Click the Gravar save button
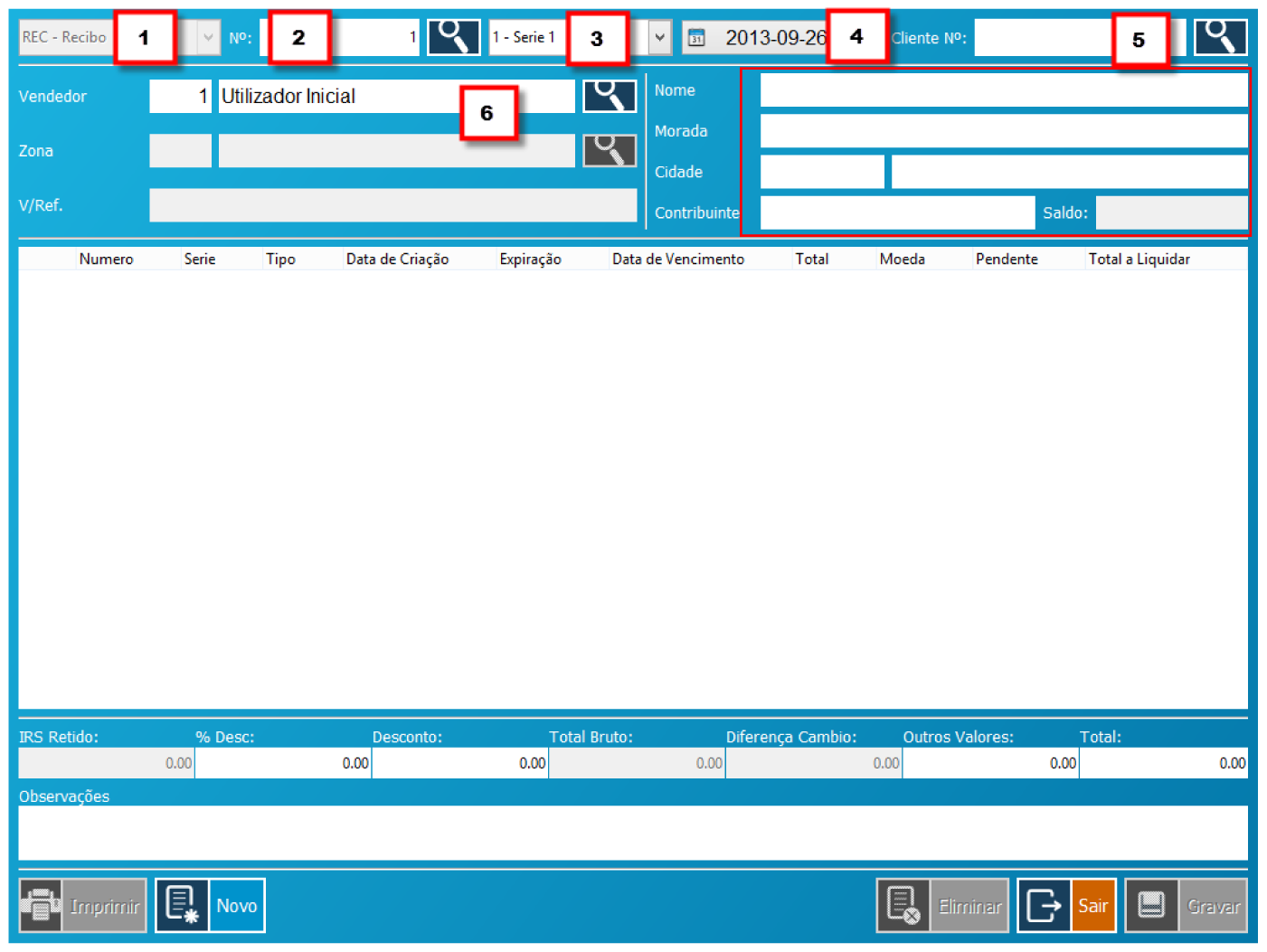This screenshot has width=1267, height=952. [1186, 905]
